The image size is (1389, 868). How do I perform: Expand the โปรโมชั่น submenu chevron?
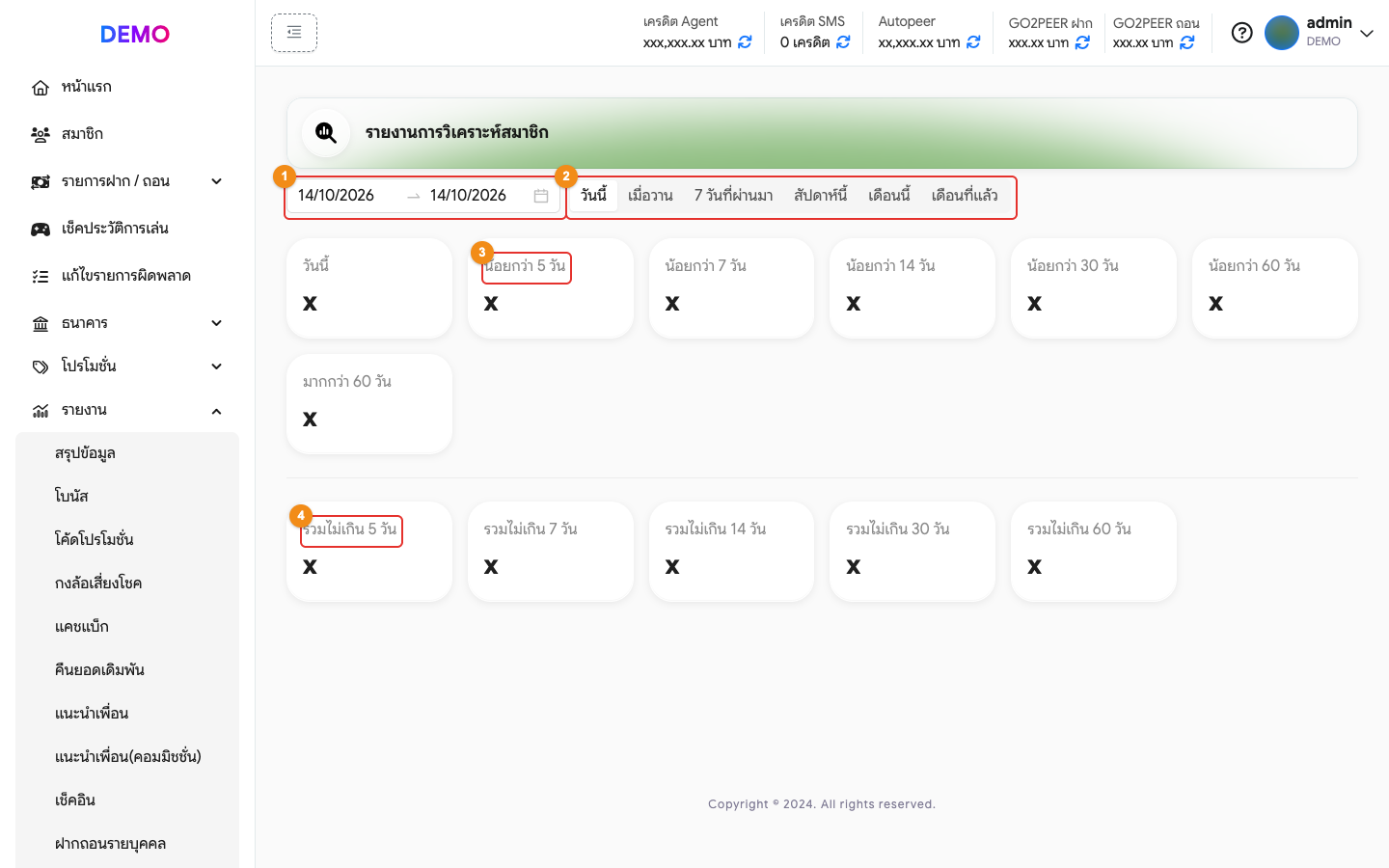coord(217,366)
